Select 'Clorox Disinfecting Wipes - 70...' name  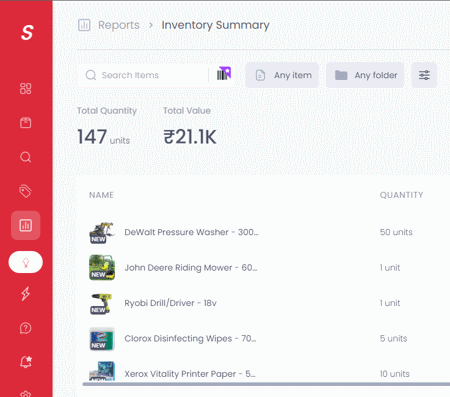[190, 339]
